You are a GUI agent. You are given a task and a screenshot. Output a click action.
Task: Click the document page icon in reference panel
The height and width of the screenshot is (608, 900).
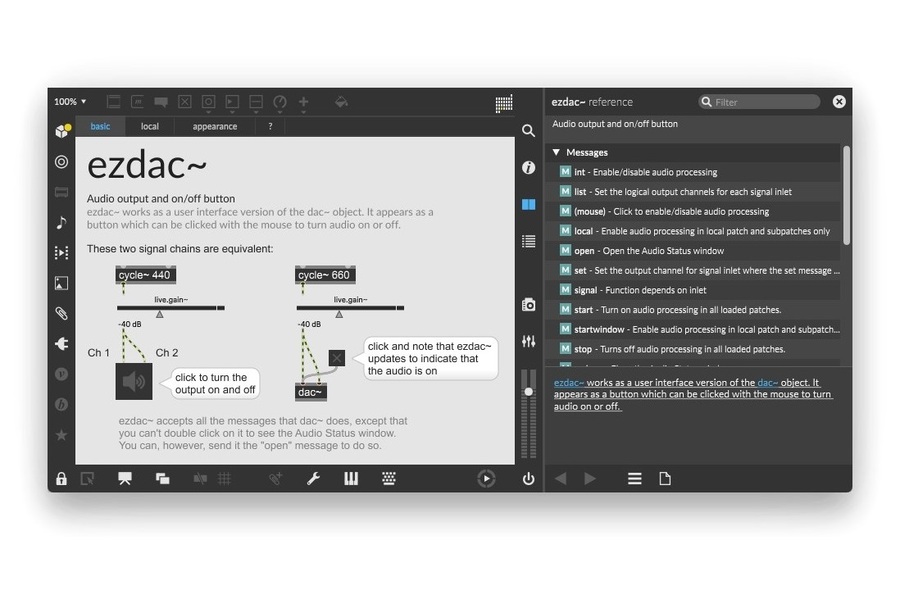[665, 478]
